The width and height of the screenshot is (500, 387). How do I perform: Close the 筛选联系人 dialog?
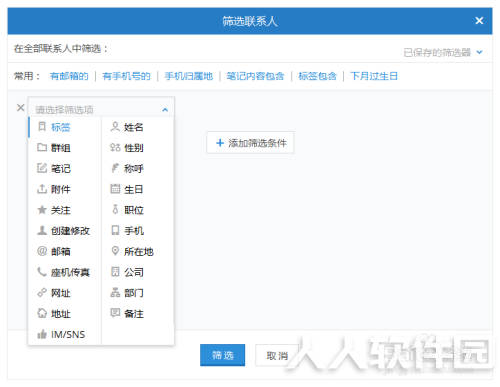click(479, 21)
